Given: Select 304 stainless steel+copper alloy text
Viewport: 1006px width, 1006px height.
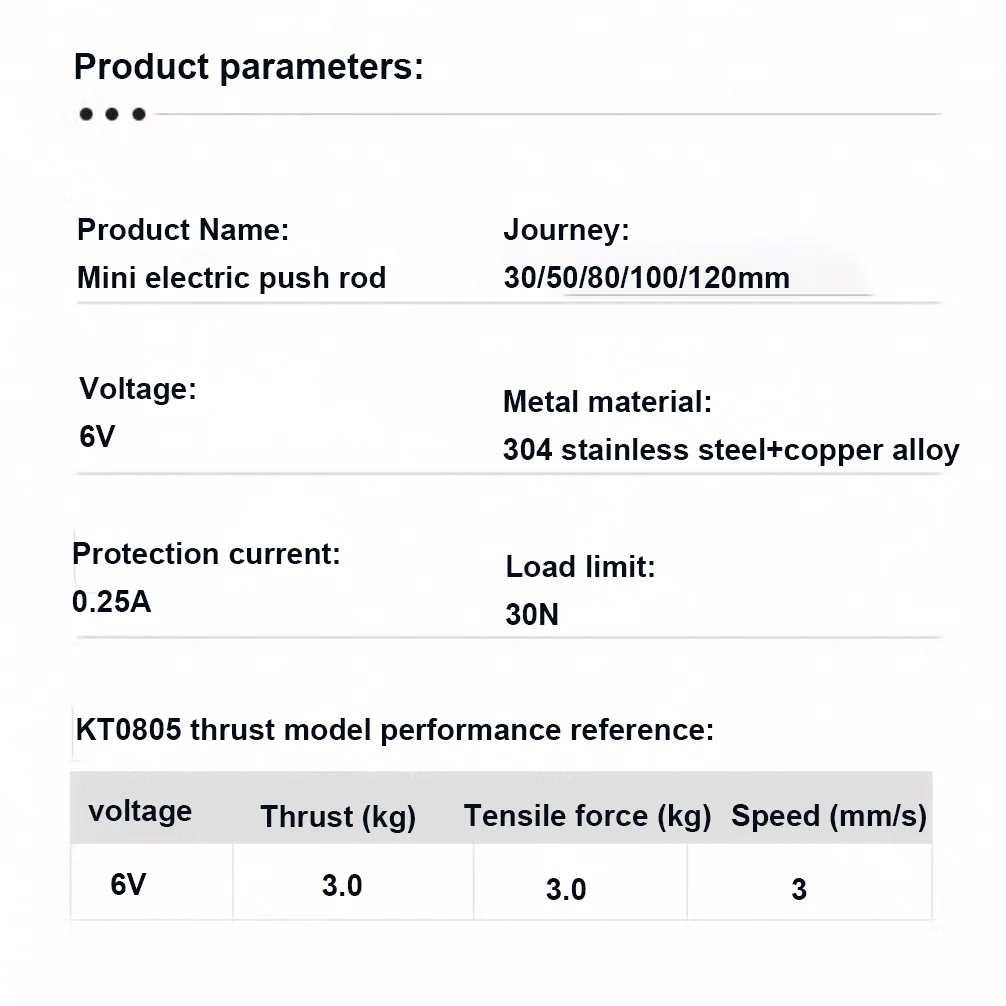Looking at the screenshot, I should point(731,450).
